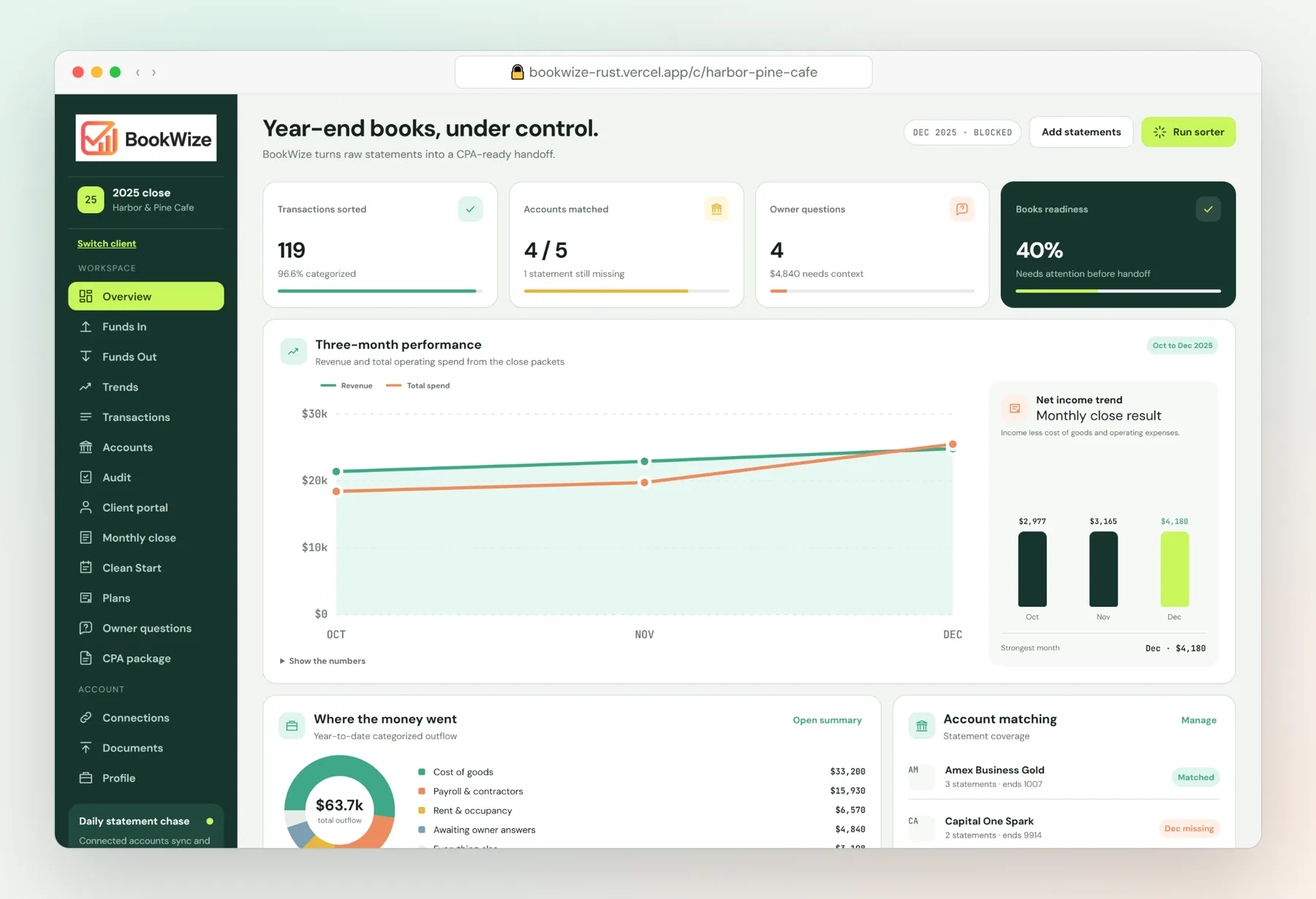This screenshot has height=899, width=1316.
Task: Open summary of money outflow
Action: coord(827,720)
